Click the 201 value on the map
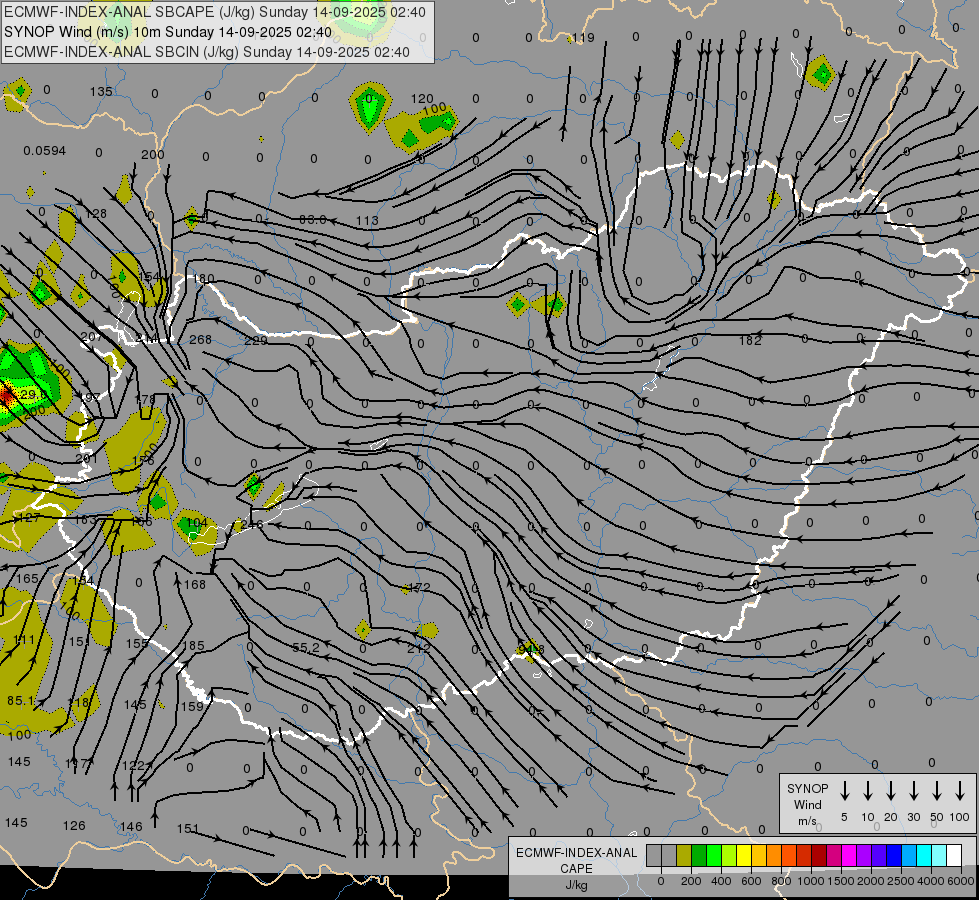979x900 pixels. click(86, 458)
